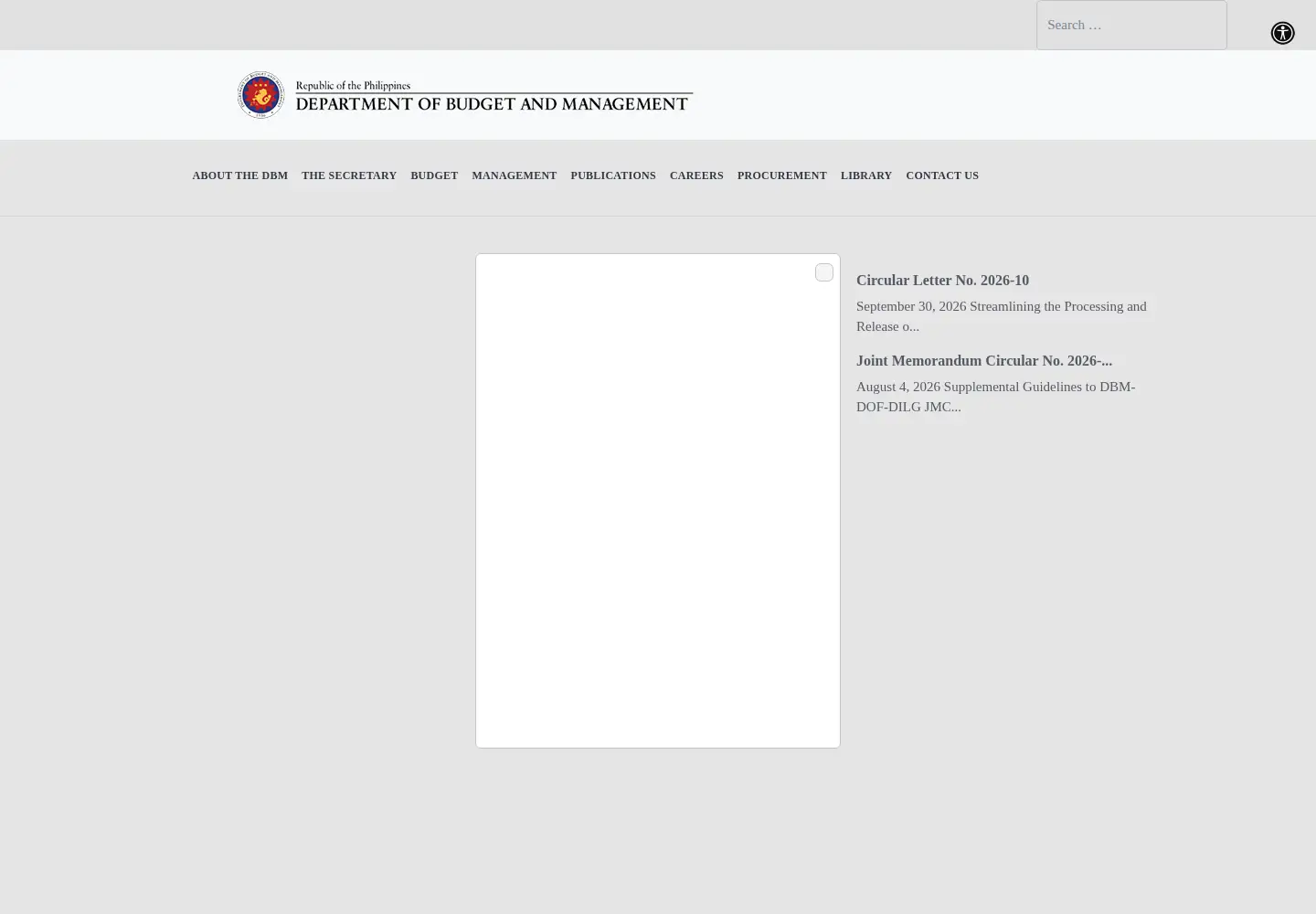The height and width of the screenshot is (914, 1316).
Task: Select the August 4, 2026 Supplemental Guidelines text
Action: tap(996, 397)
